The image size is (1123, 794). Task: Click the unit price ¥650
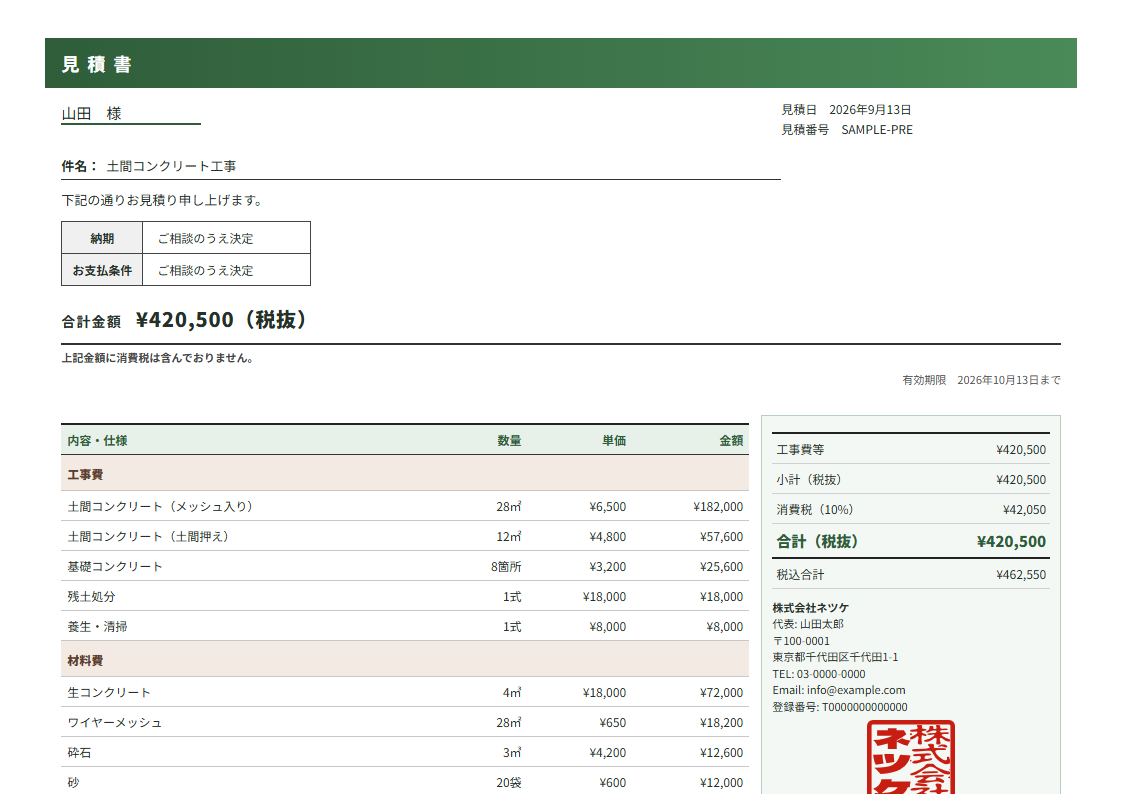612,722
